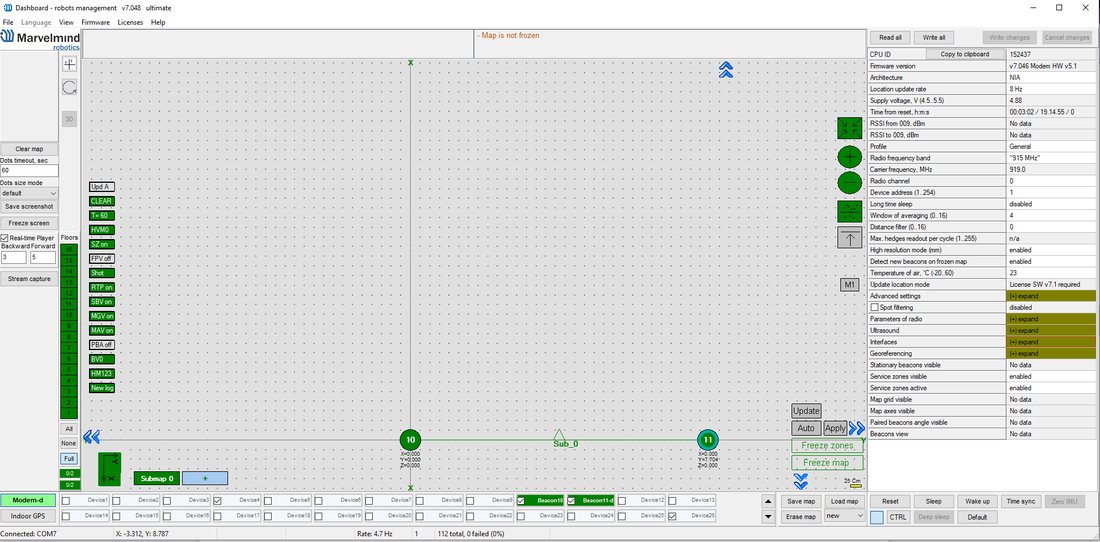Click the New log button
Viewport: 1100px width, 542px height.
click(102, 388)
